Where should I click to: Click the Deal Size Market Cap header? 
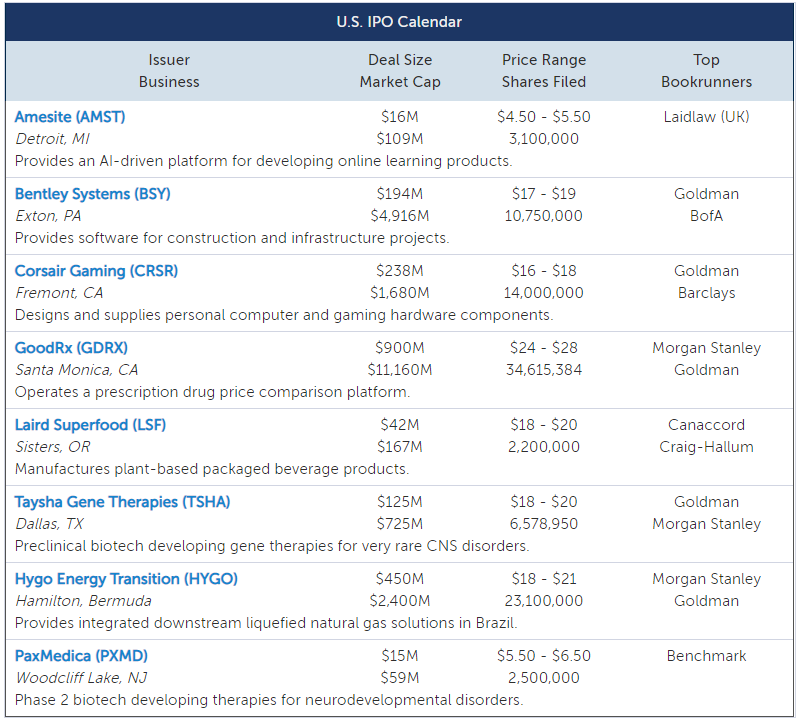coord(400,71)
